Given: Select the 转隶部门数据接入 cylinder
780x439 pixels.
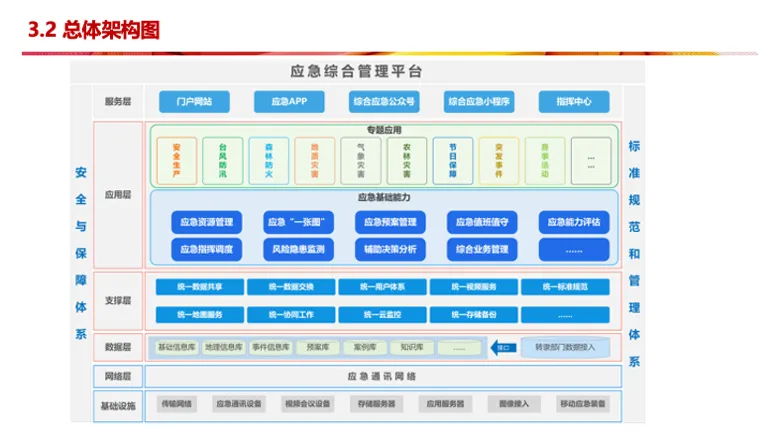Looking at the screenshot, I should (566, 347).
